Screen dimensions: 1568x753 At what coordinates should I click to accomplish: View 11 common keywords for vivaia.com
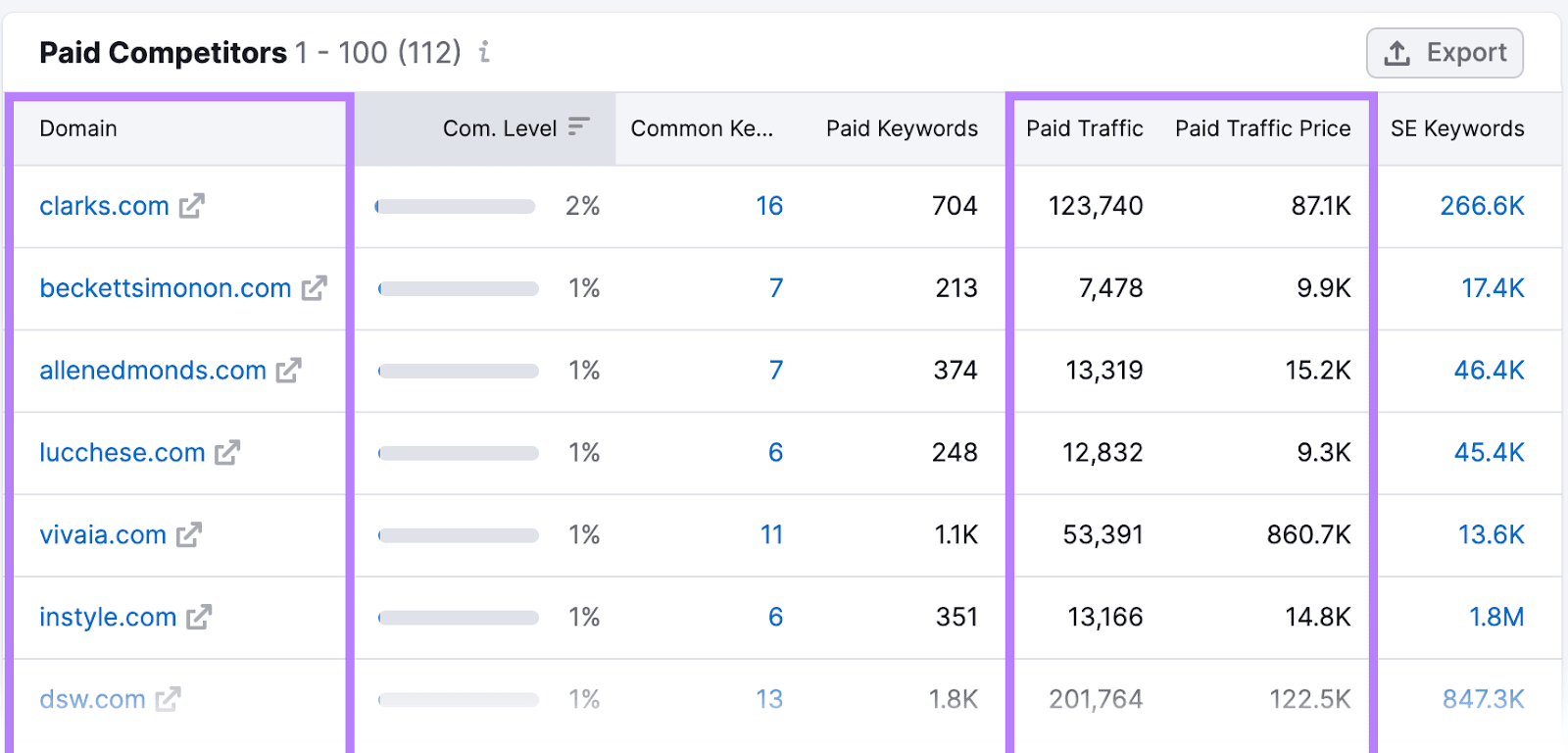pos(772,535)
